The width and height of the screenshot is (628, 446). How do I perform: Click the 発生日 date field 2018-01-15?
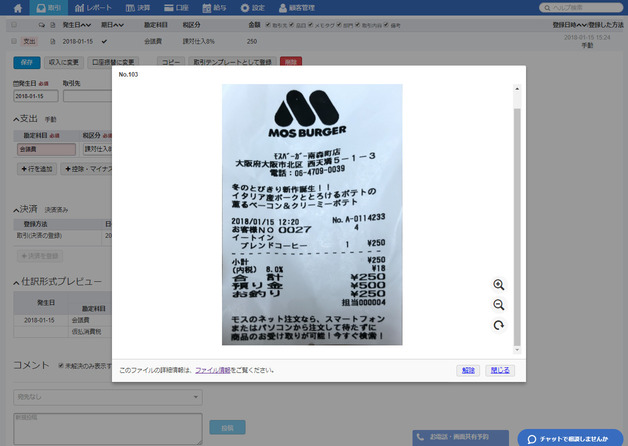click(36, 96)
